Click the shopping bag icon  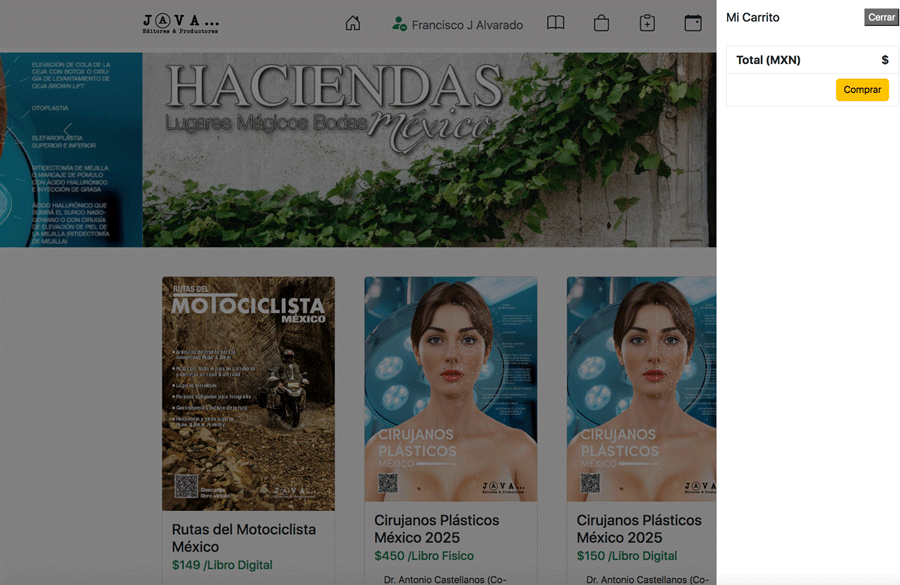pyautogui.click(x=601, y=23)
